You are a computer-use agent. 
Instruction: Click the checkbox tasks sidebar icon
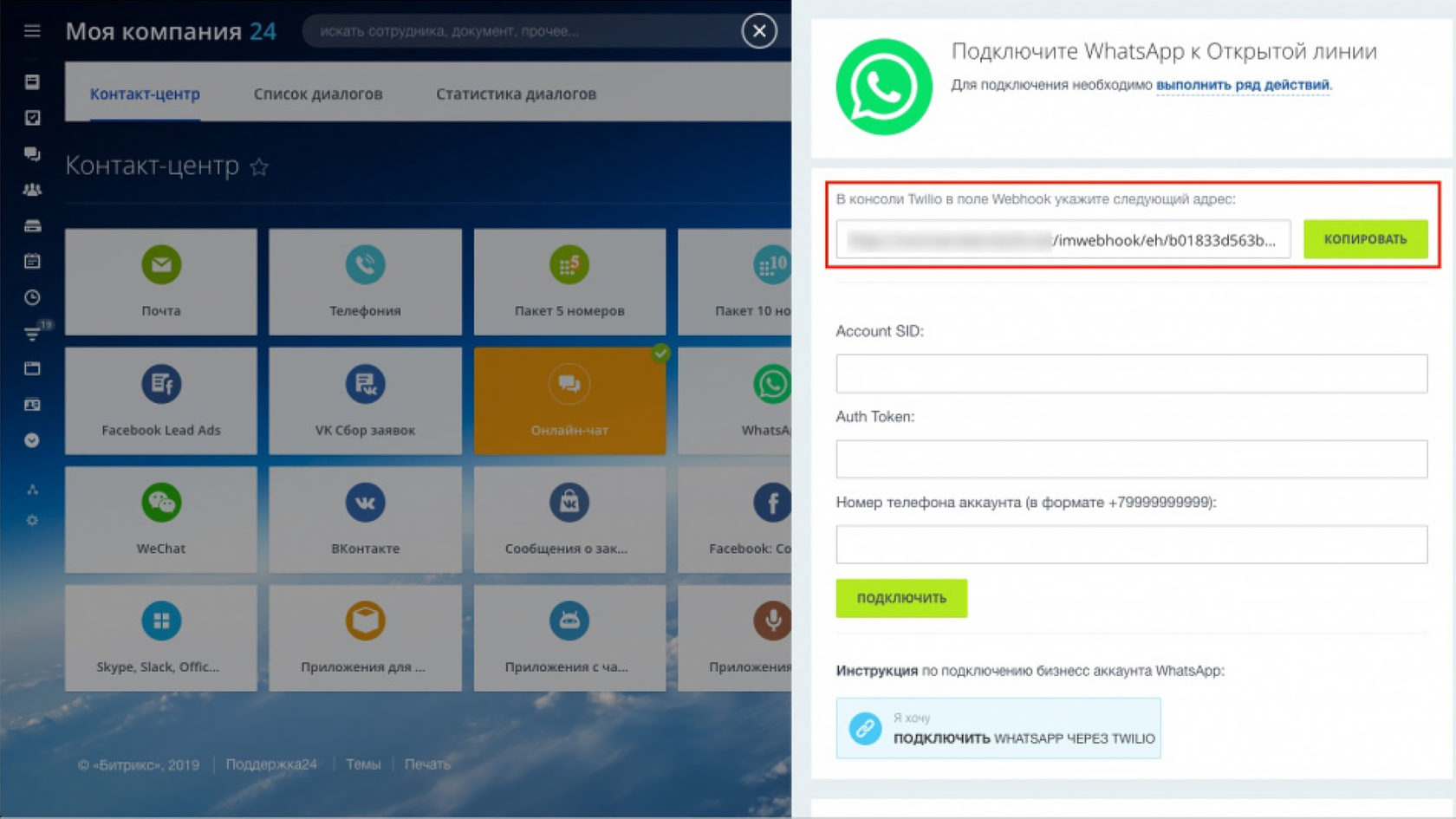coord(32,118)
